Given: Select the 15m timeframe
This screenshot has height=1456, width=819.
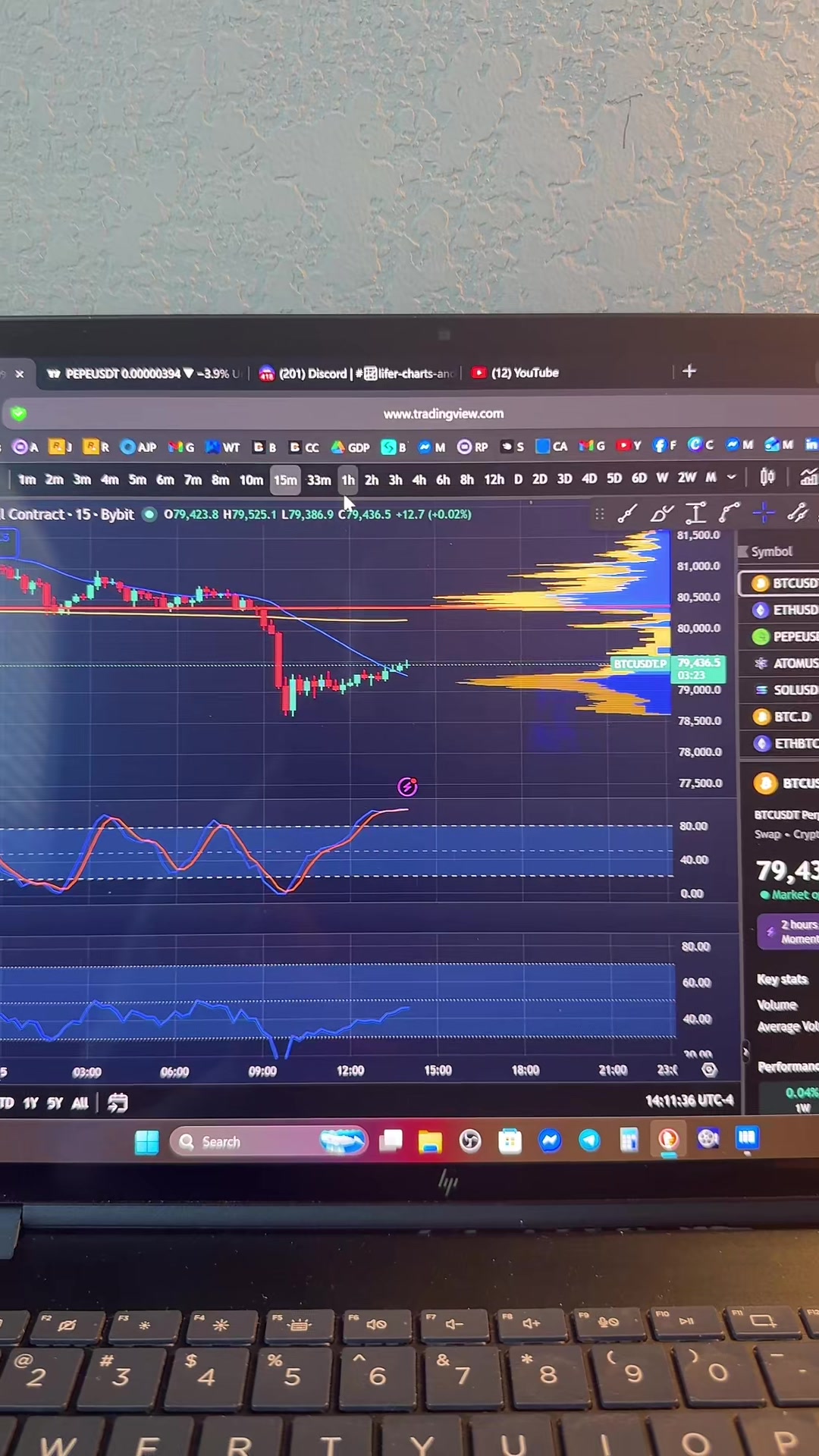Looking at the screenshot, I should (285, 480).
